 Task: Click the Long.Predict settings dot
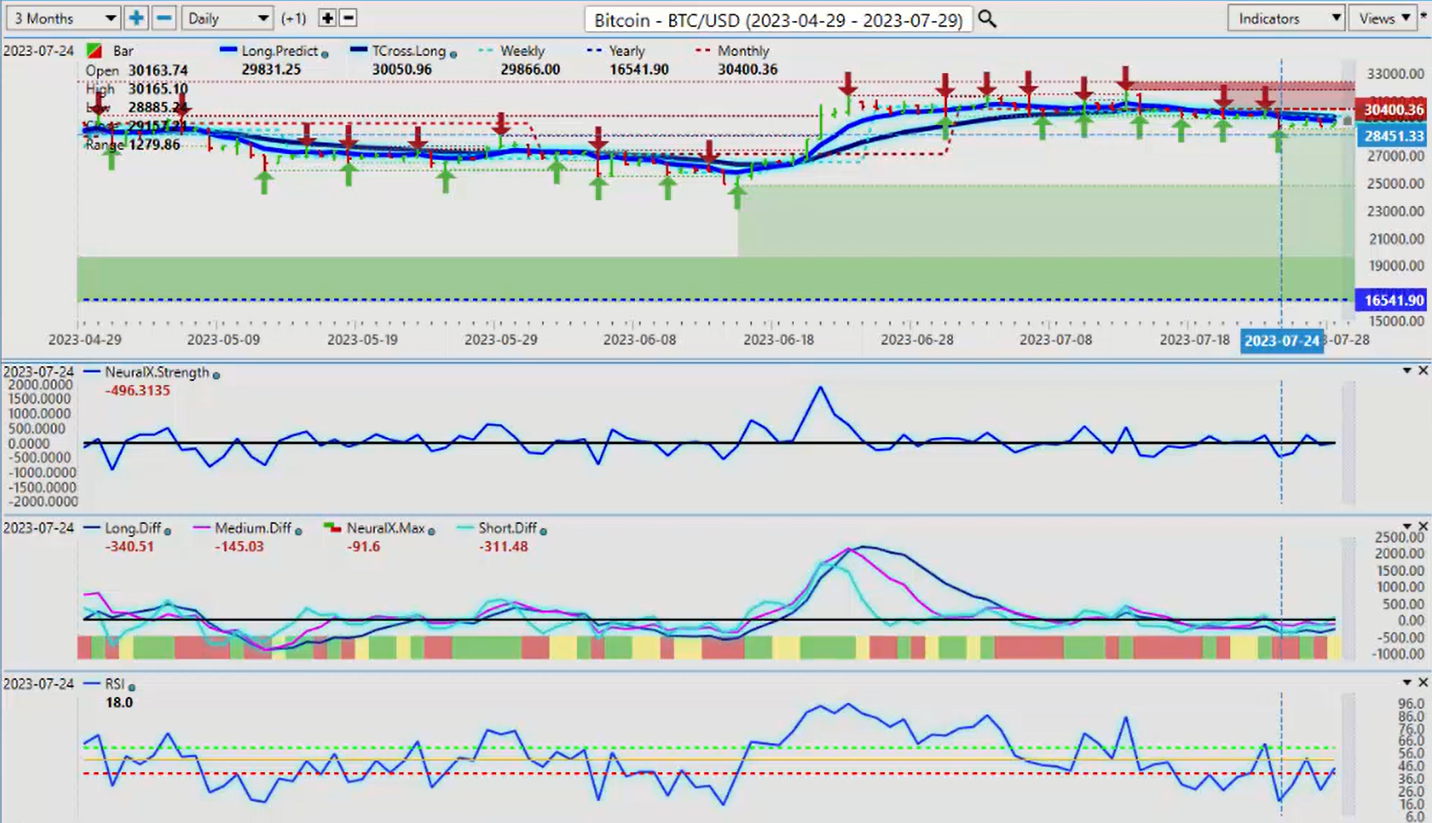pos(325,54)
